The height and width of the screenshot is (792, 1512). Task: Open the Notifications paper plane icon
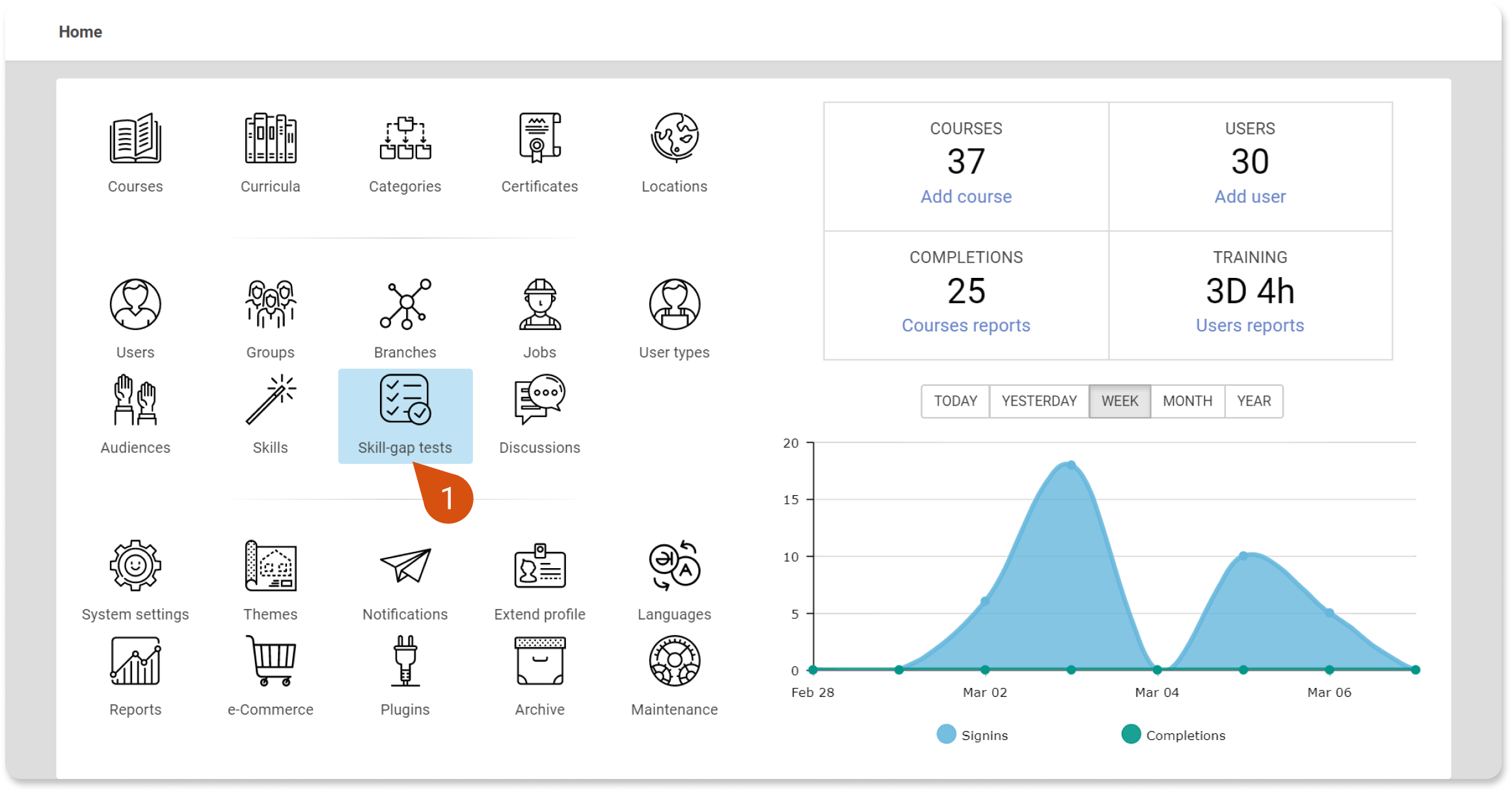[405, 566]
